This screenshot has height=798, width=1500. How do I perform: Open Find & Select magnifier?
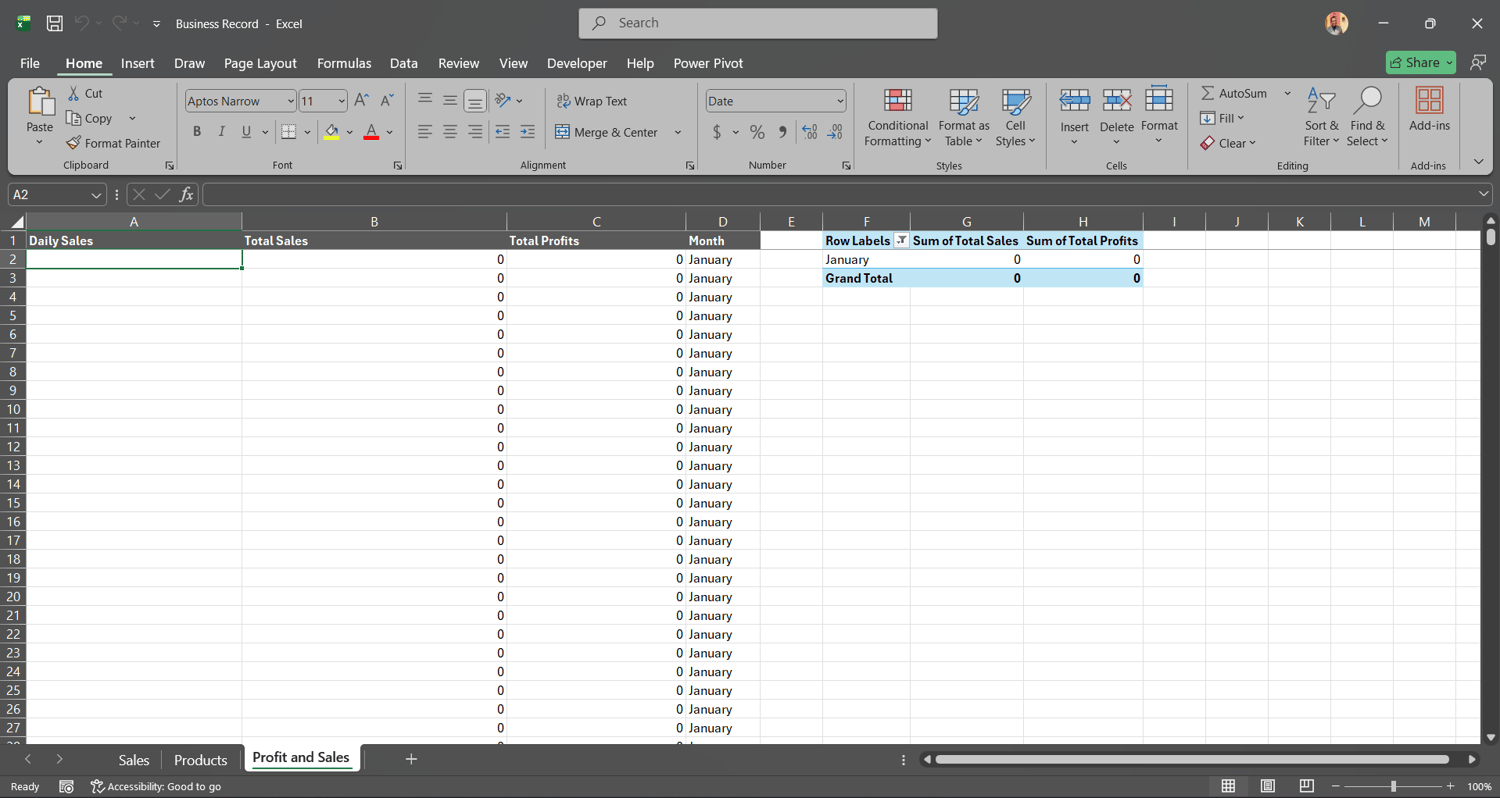point(1367,117)
